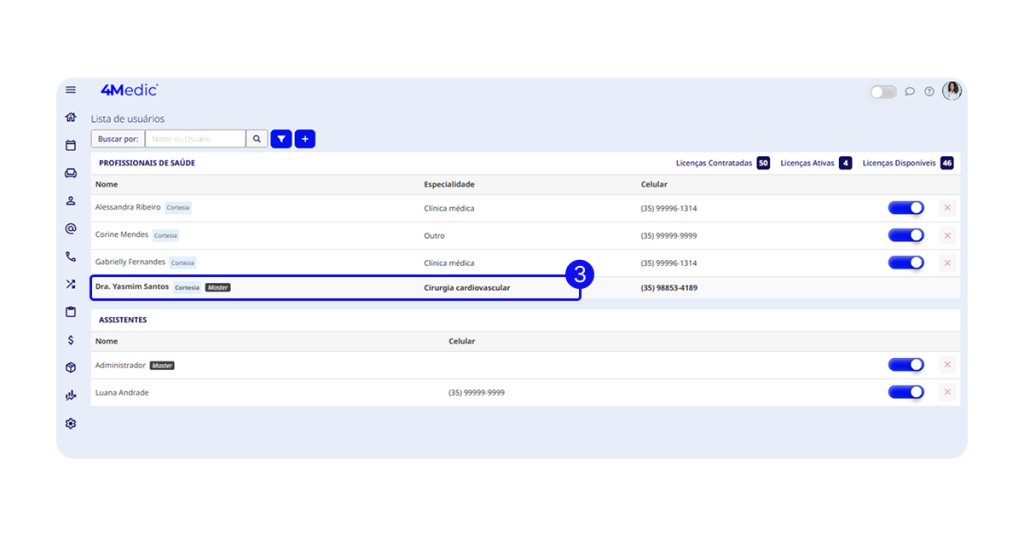Open the chat bubble icon at top

point(910,91)
